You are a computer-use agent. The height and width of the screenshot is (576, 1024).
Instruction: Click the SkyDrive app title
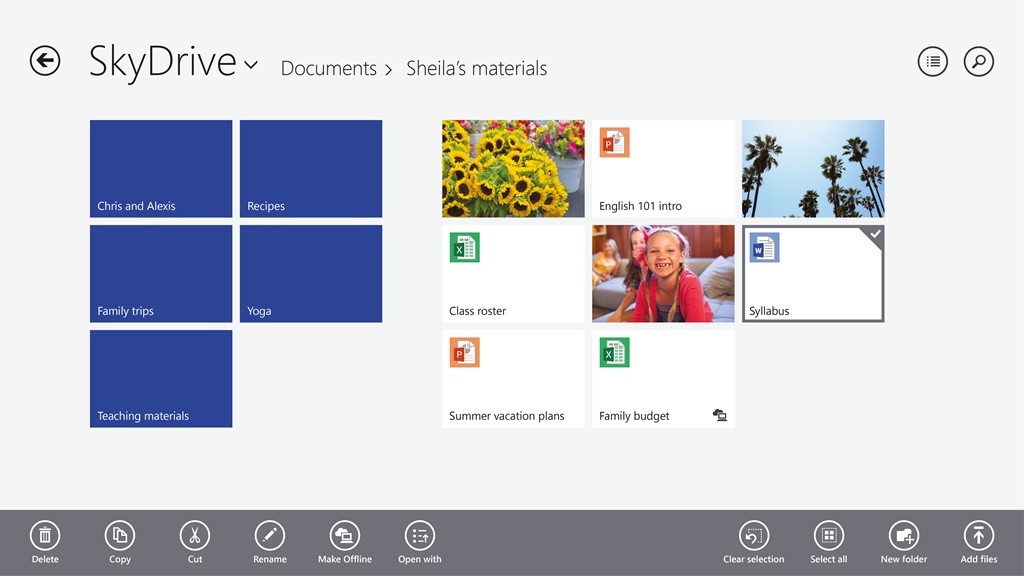click(163, 62)
